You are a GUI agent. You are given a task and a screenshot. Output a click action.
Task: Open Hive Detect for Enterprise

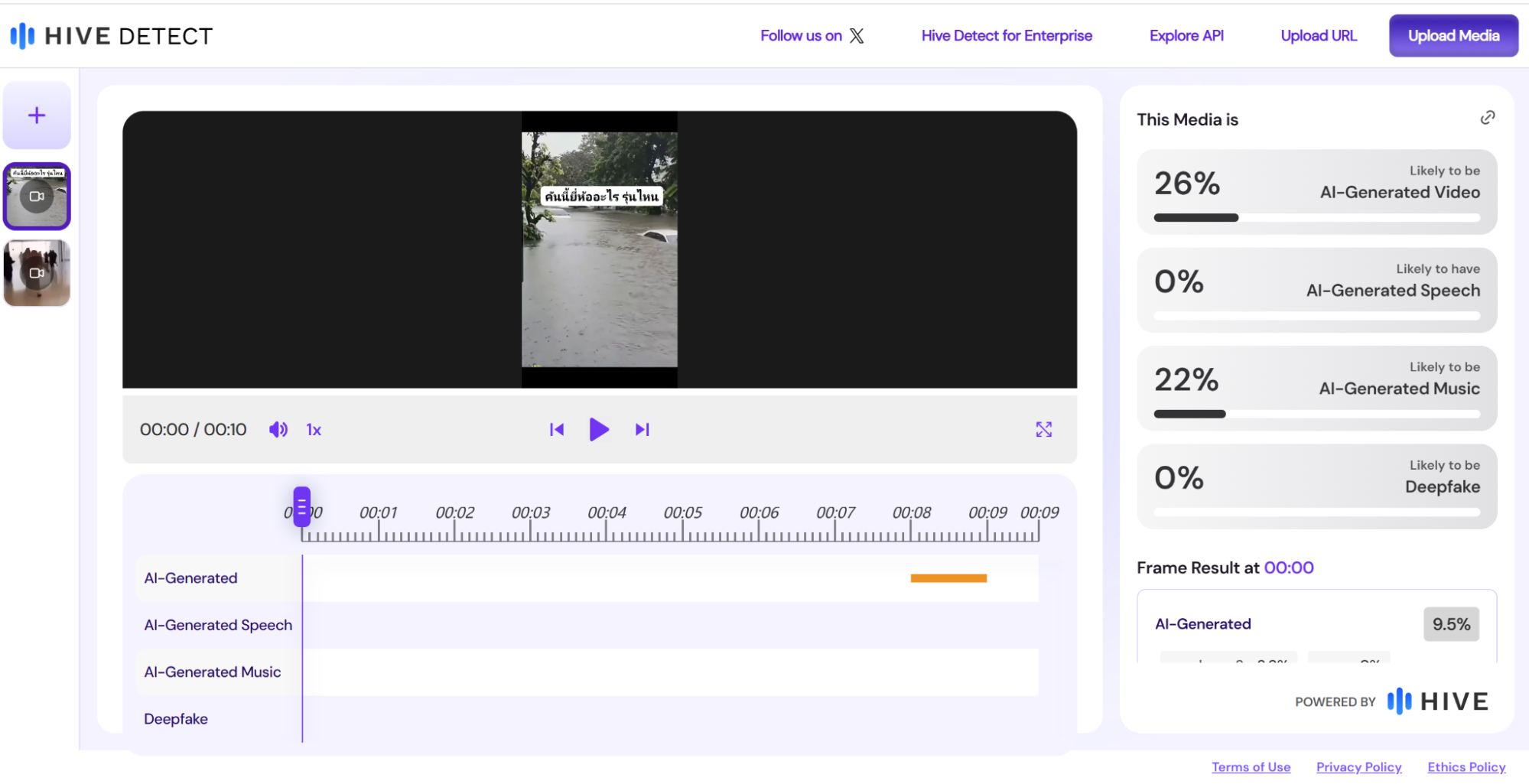[1007, 36]
